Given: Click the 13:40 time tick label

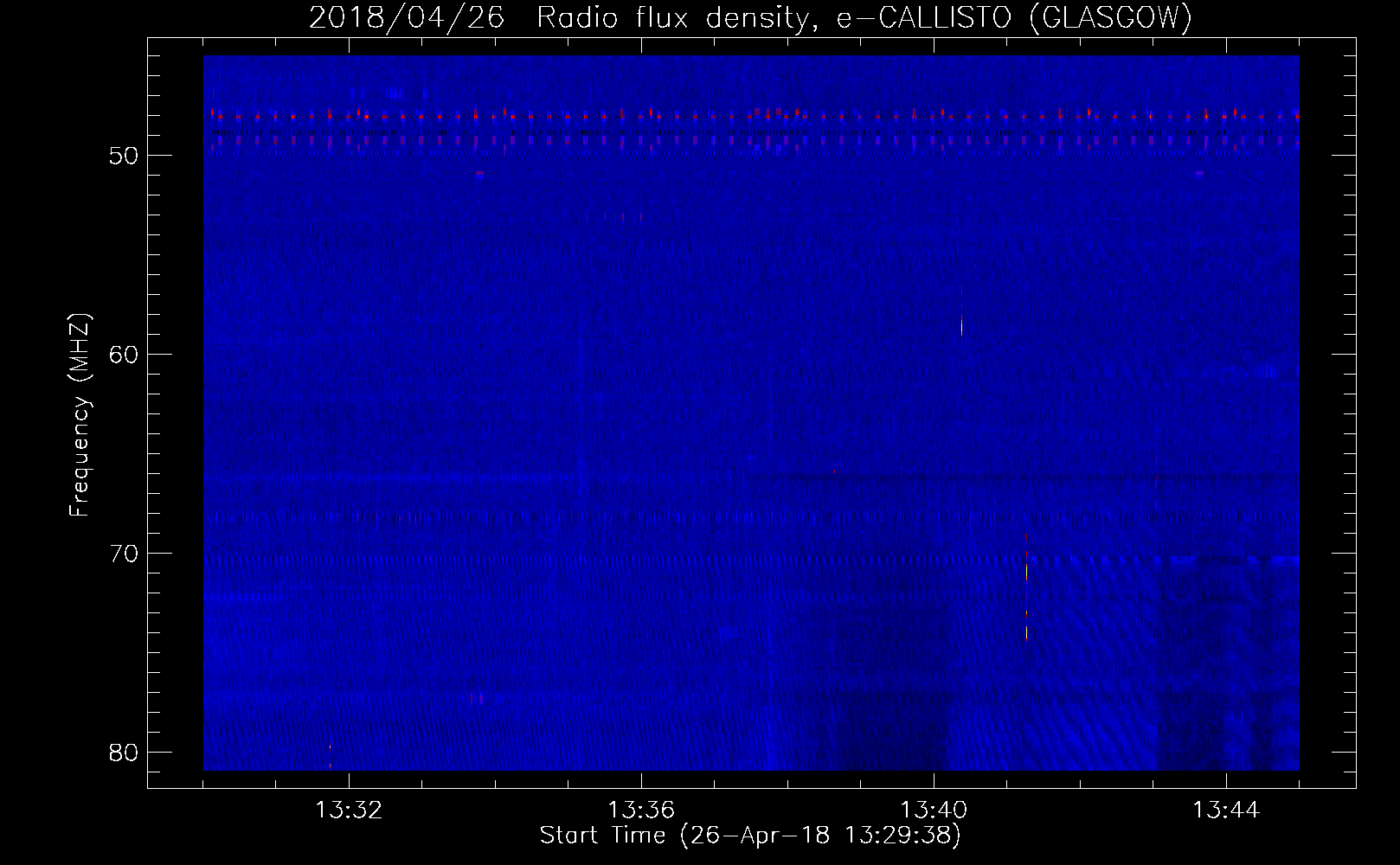Looking at the screenshot, I should coord(934,811).
